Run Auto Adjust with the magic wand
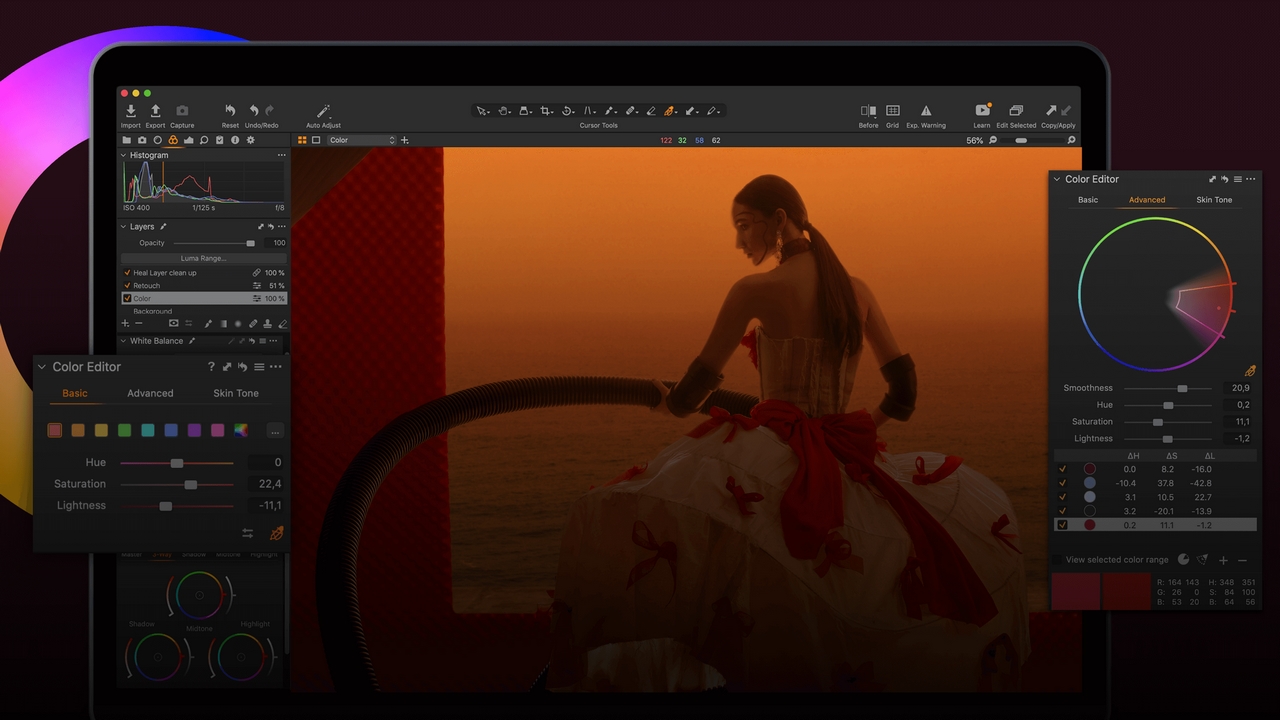Screen dimensions: 1280x720 323,111
